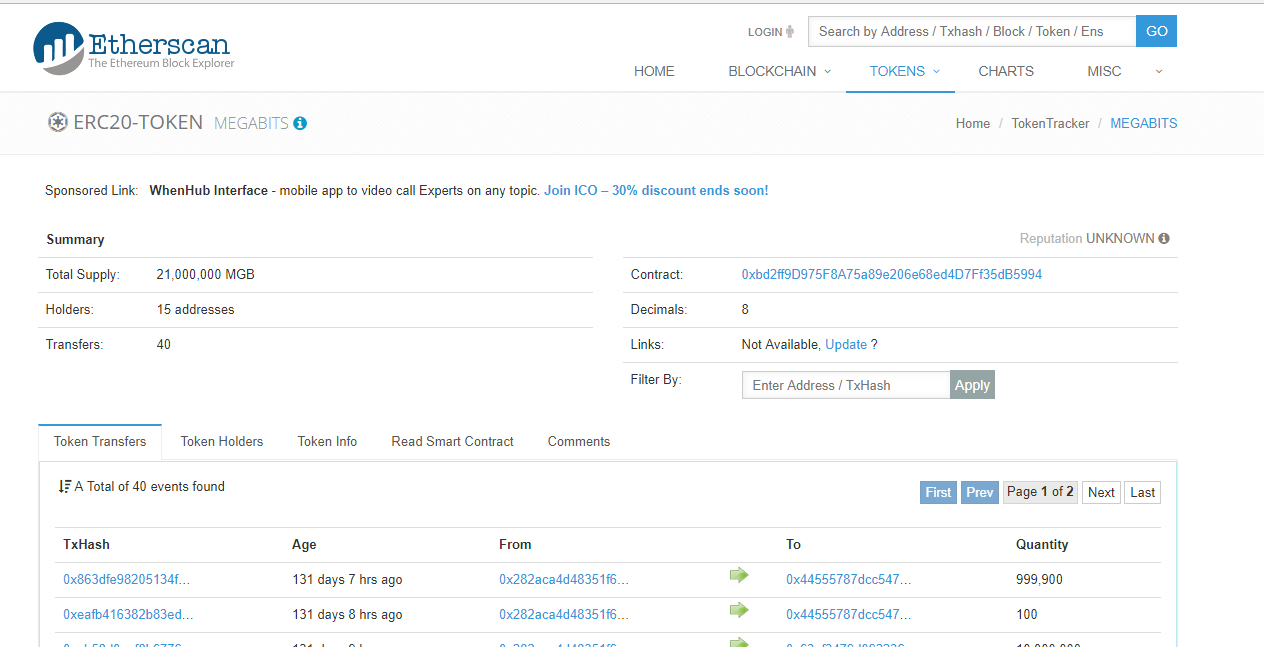This screenshot has height=647, width=1264.
Task: Click Home in the breadcrumb
Action: (973, 123)
